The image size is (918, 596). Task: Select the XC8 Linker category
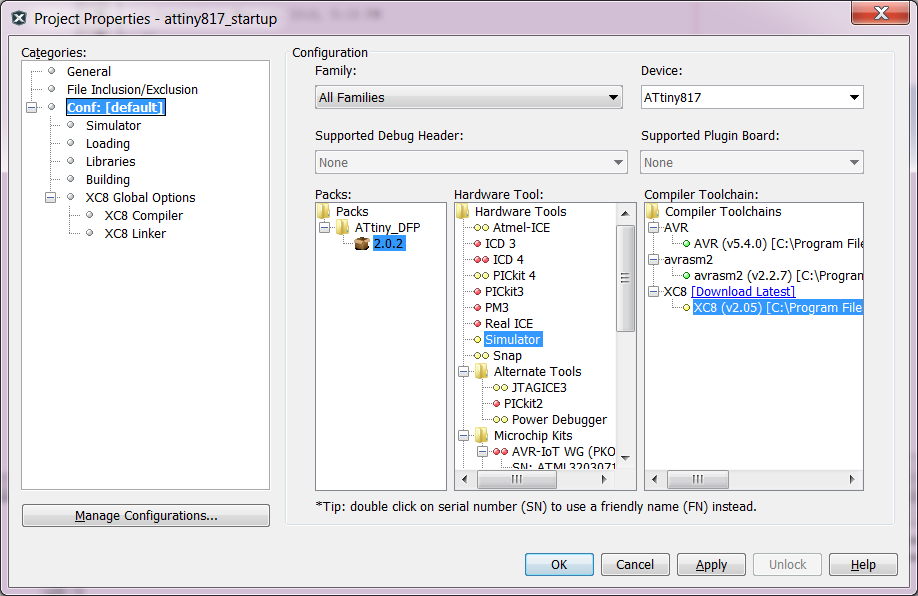click(x=135, y=234)
